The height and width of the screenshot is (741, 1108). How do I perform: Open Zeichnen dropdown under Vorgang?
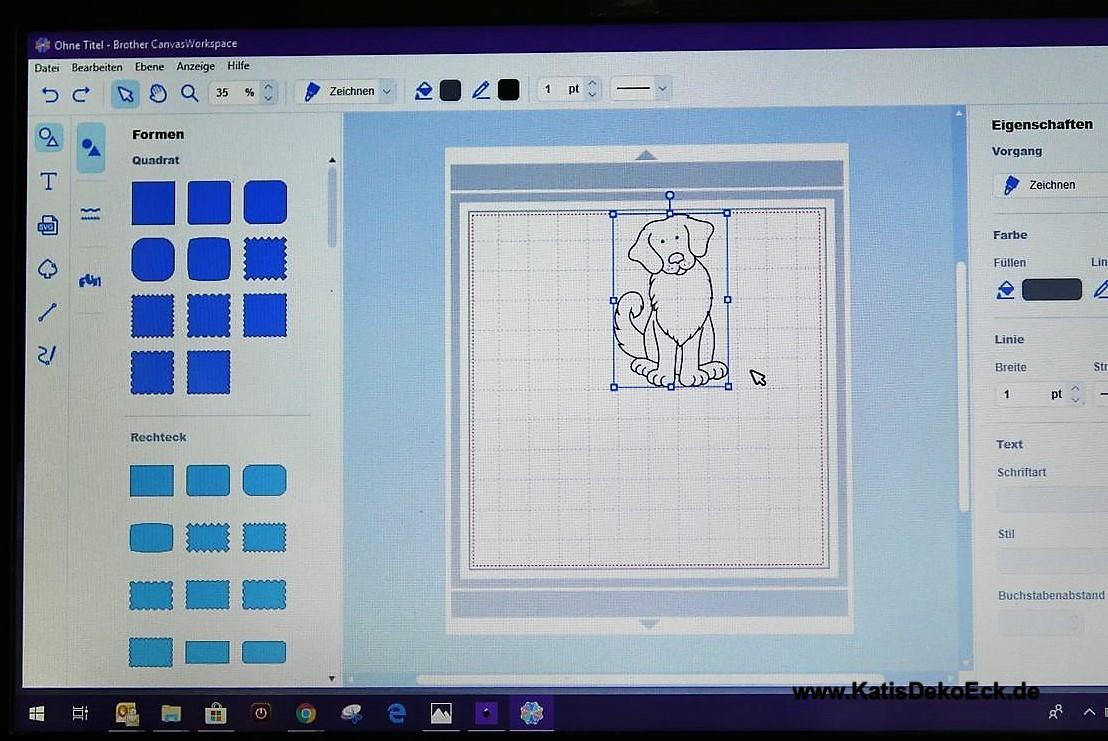tap(1050, 185)
